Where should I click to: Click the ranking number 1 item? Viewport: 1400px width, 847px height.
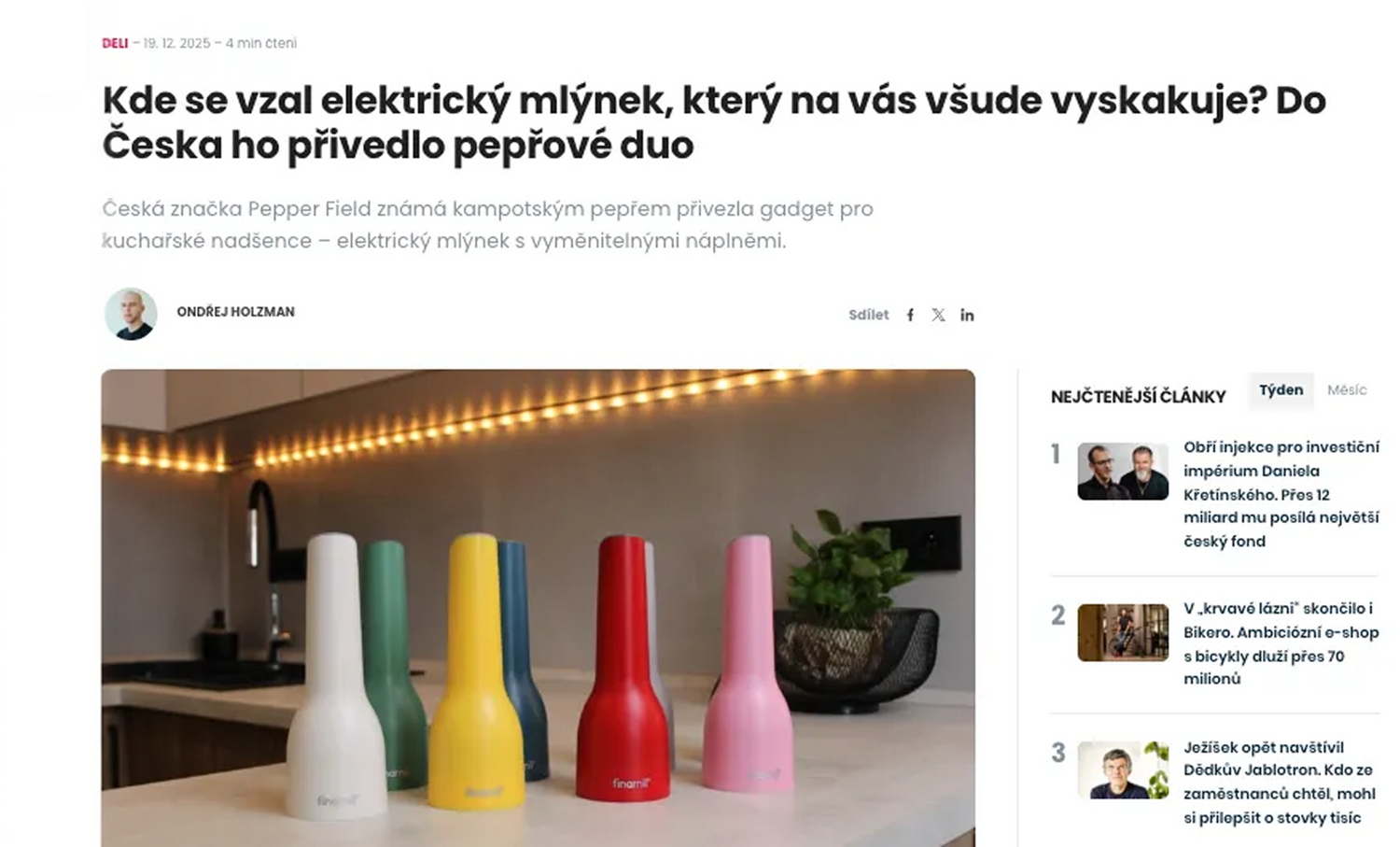(x=1056, y=454)
